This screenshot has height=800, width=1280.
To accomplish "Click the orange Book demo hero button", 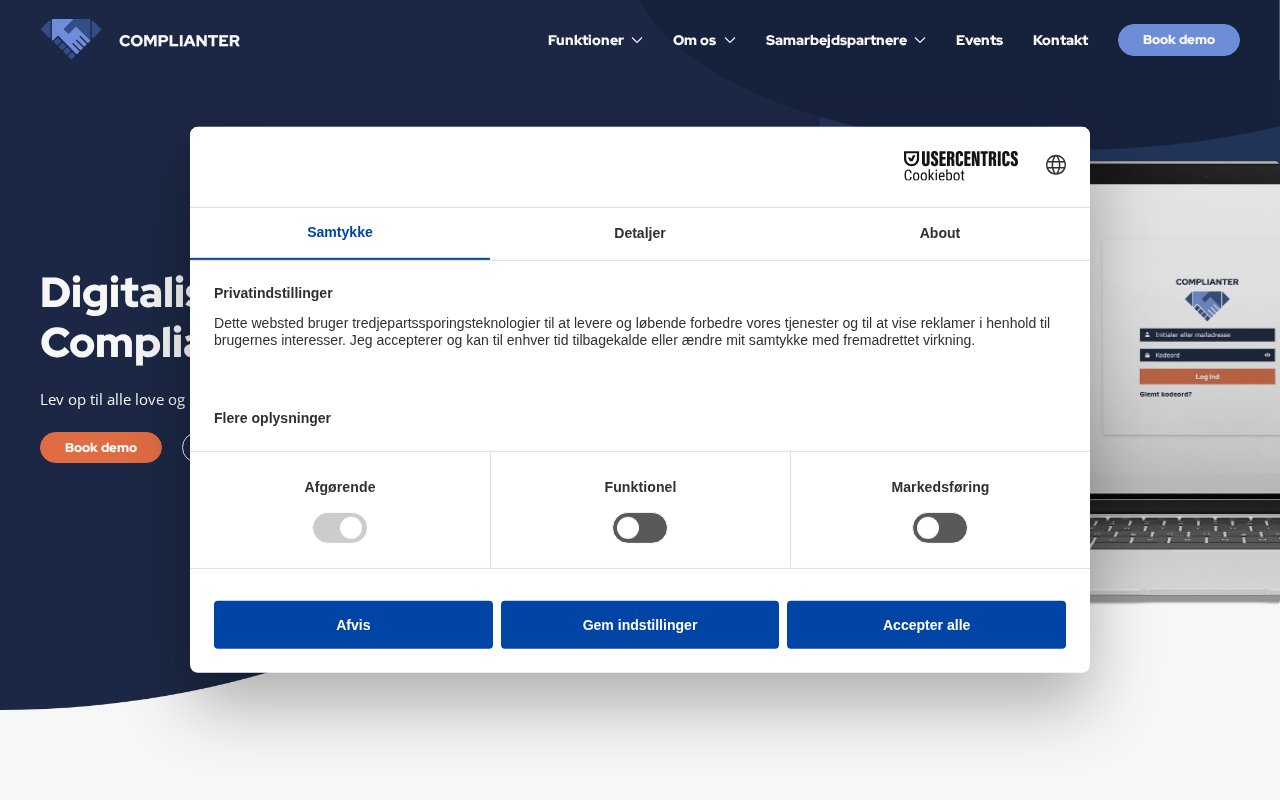I will coord(101,447).
